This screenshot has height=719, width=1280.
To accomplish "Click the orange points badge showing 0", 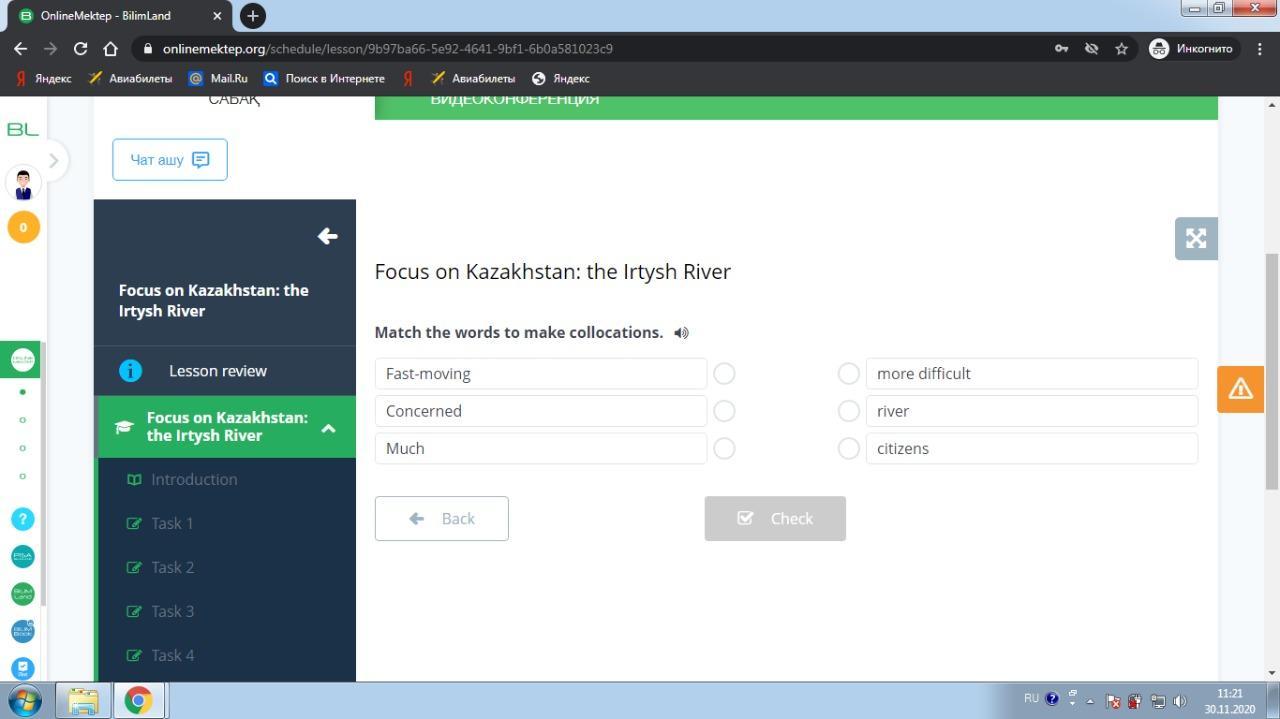I will point(23,227).
